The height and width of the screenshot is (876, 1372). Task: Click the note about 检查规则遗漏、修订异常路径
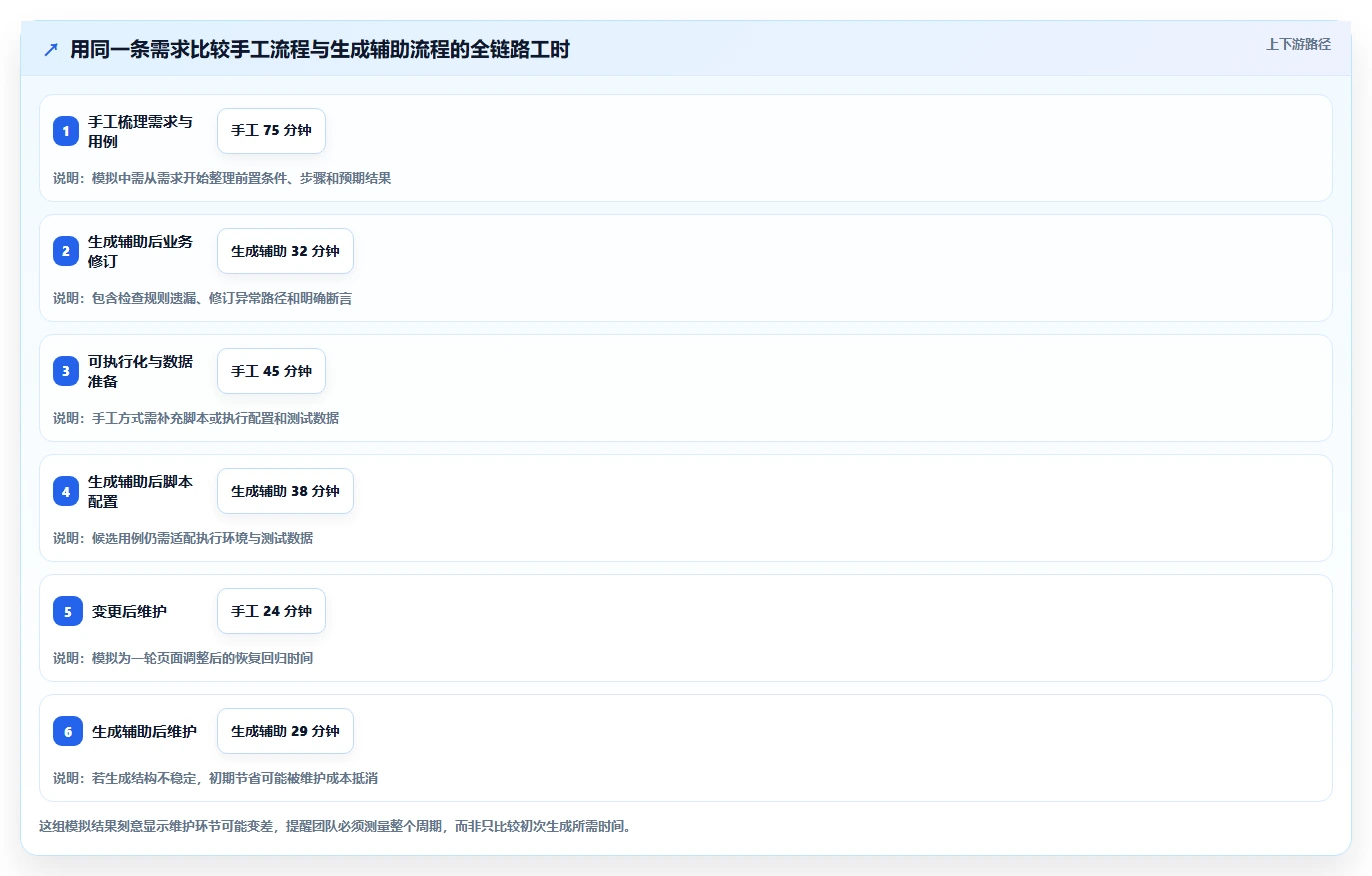(x=202, y=298)
